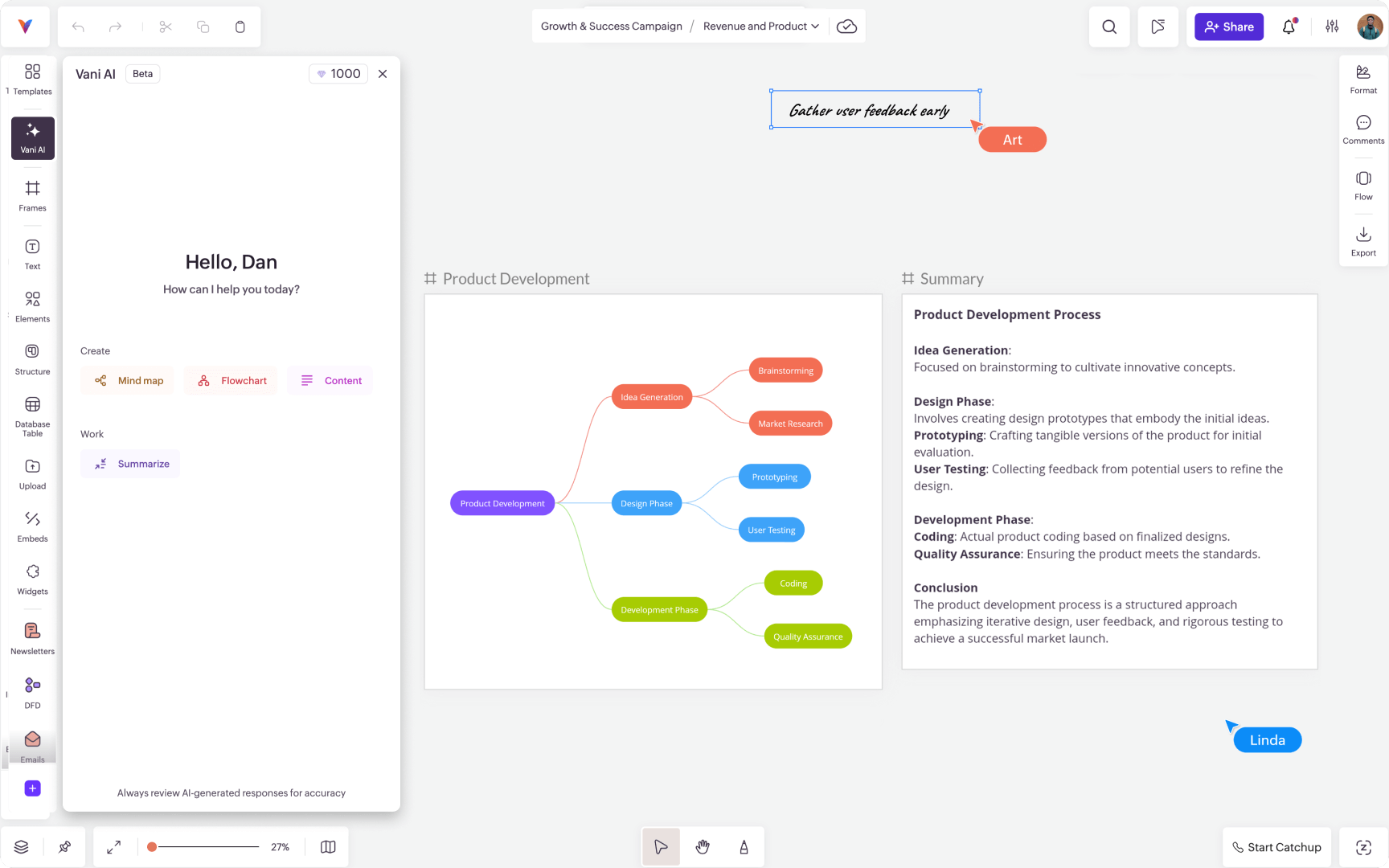1389x868 pixels.
Task: Select the DFD tool in the sidebar
Action: coord(32,691)
